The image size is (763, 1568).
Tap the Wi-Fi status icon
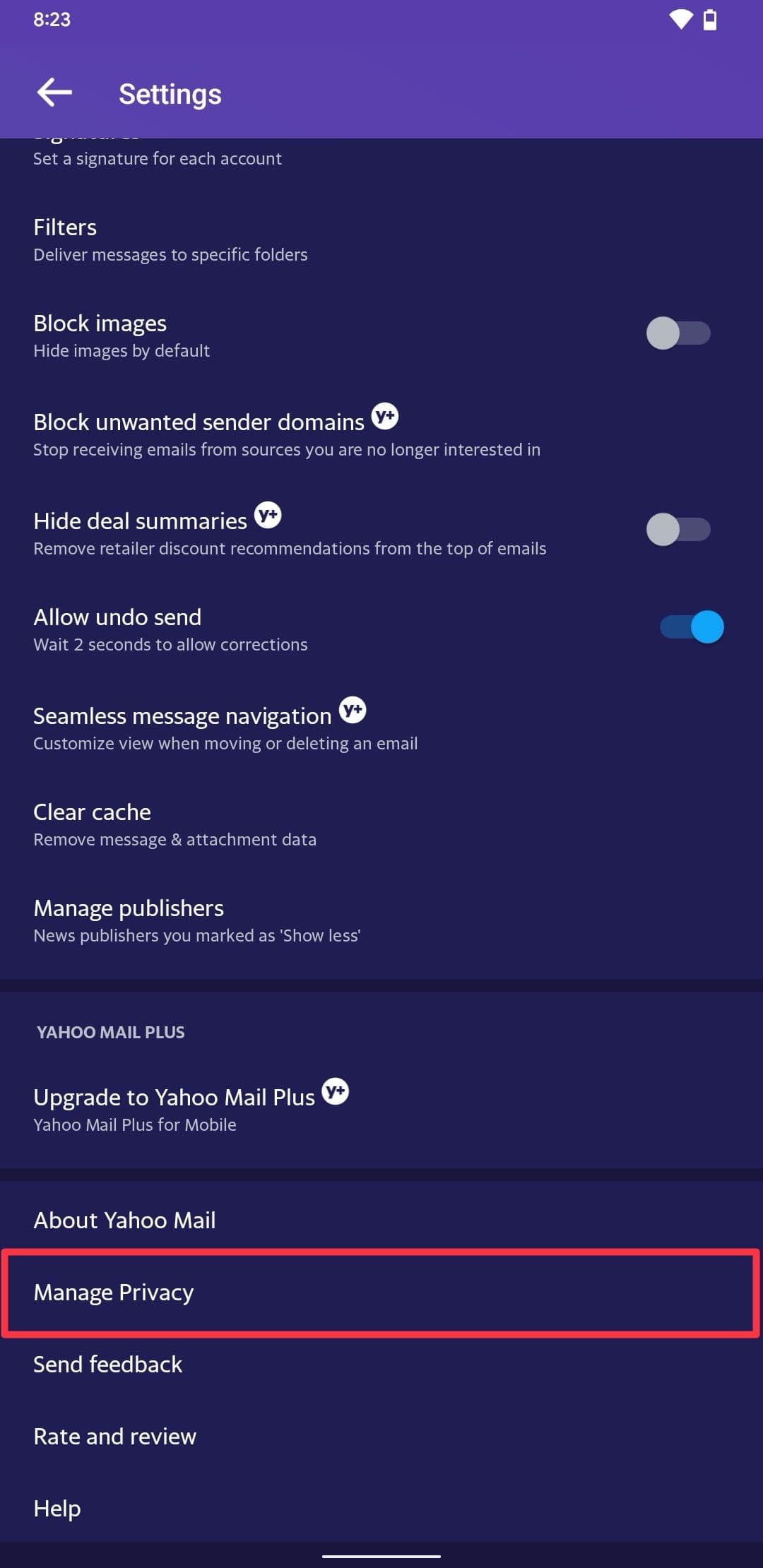680,20
